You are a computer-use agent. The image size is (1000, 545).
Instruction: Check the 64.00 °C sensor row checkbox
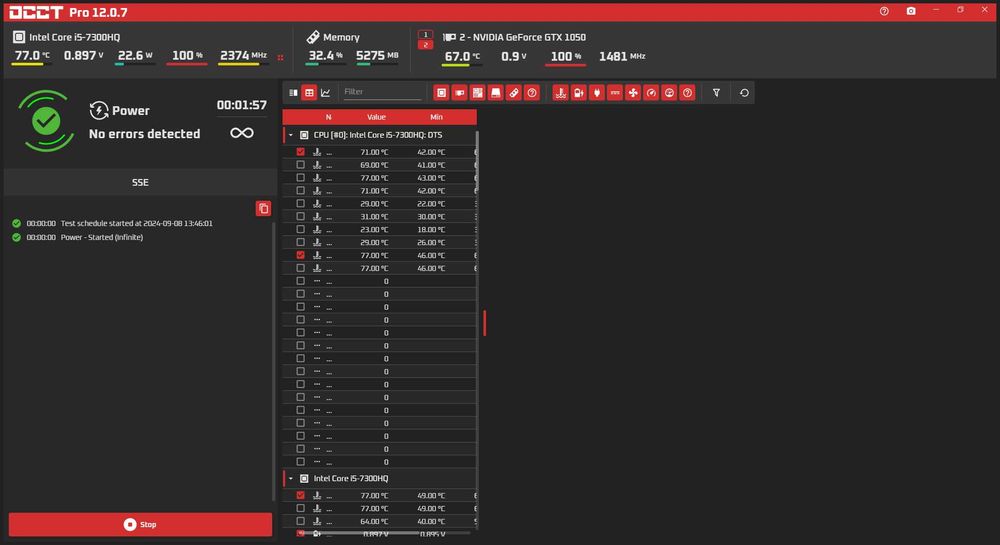click(x=300, y=521)
